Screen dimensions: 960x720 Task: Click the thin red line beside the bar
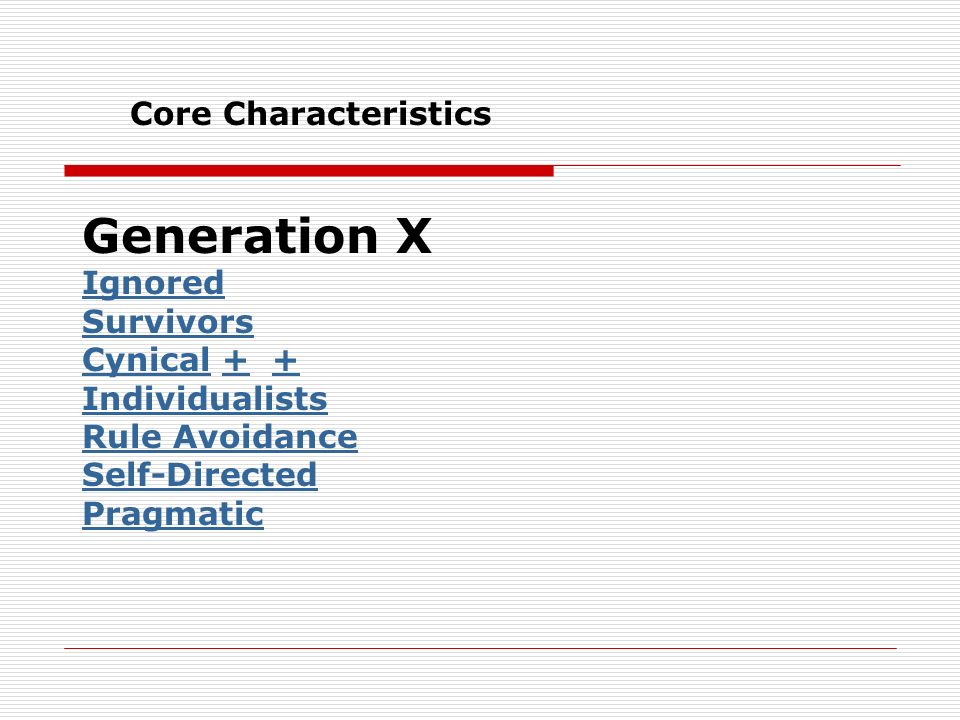(x=727, y=165)
